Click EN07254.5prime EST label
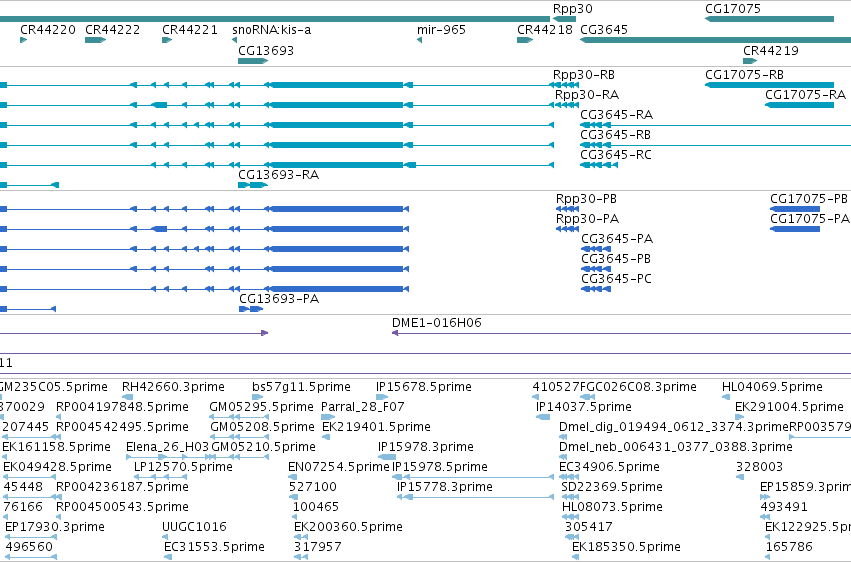The height and width of the screenshot is (562, 851). [339, 468]
